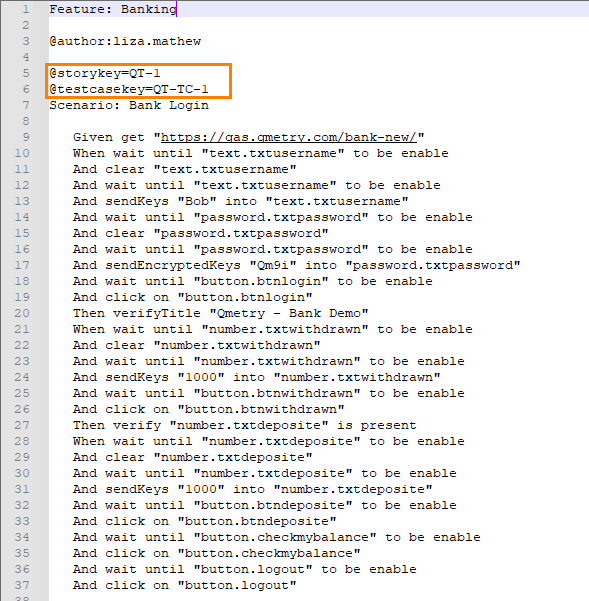Place the cursor on 'Scenario: Bank Login'
589x601 pixels.
point(129,105)
